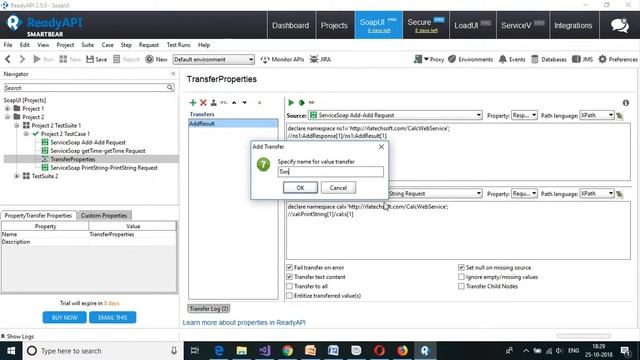The image size is (640, 360).
Task: Open target Property dropdown
Action: 524,194
